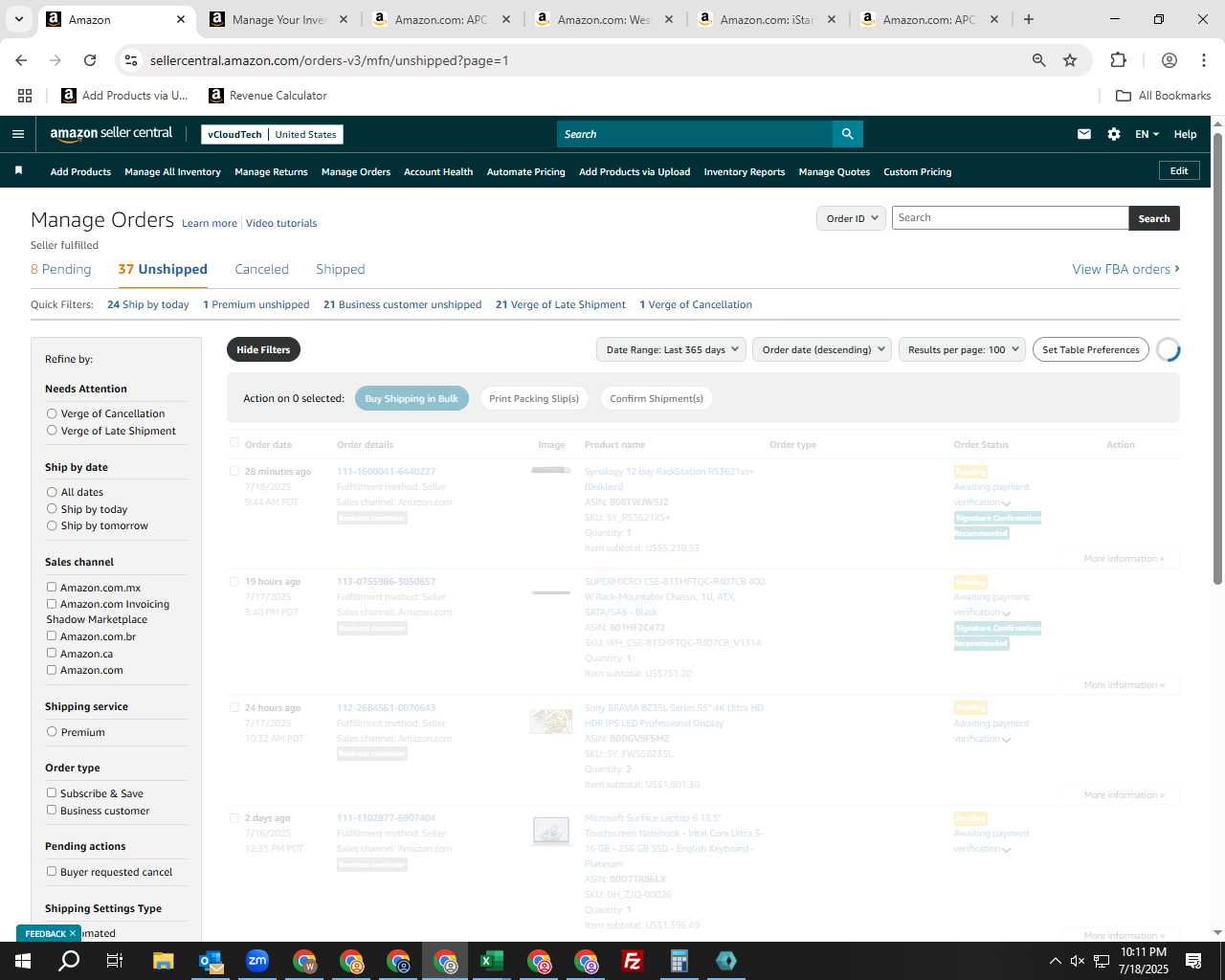
Task: Click the 24 Ship by today quick filter
Action: 148,304
